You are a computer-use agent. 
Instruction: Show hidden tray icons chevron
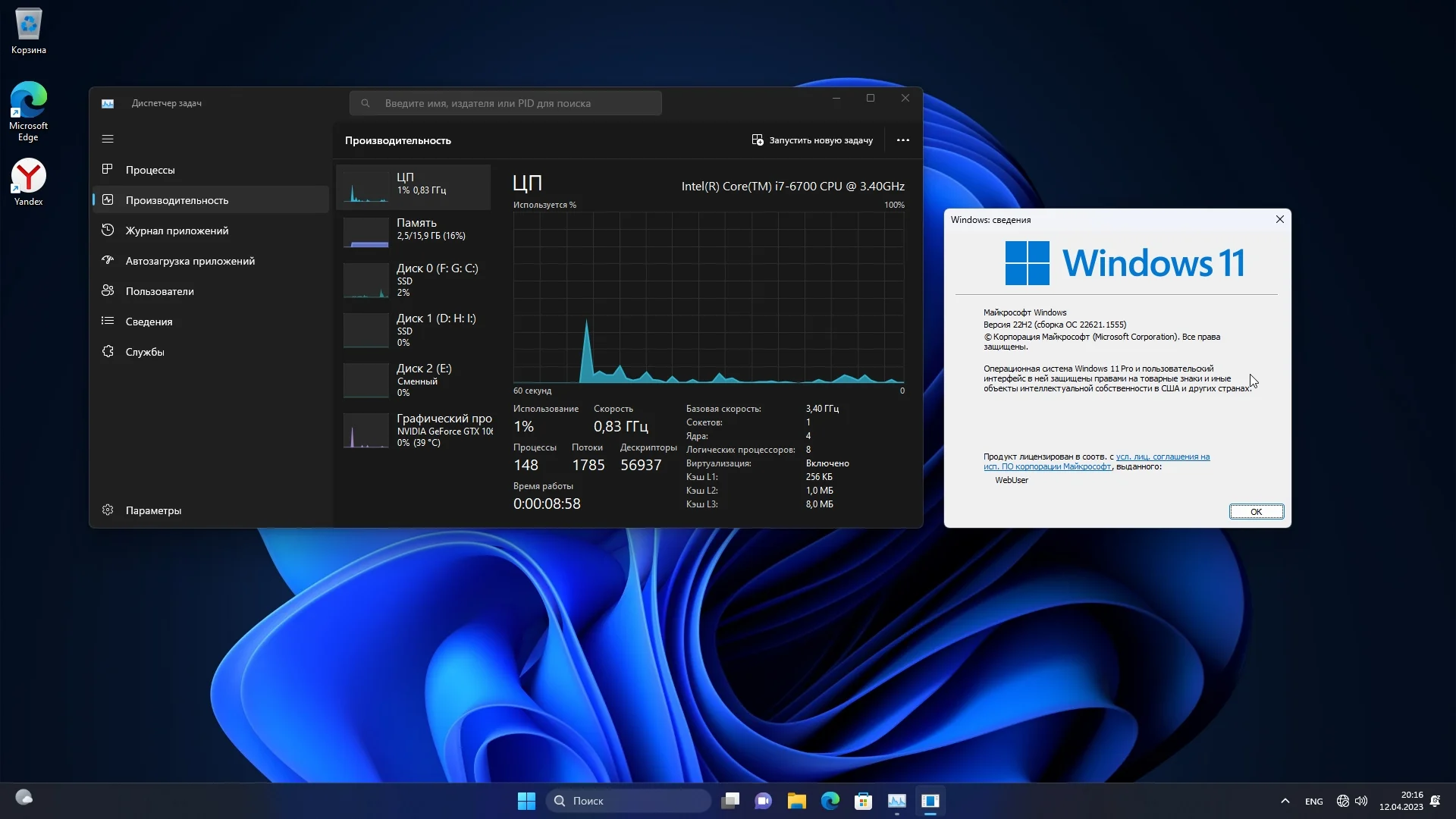[1285, 801]
